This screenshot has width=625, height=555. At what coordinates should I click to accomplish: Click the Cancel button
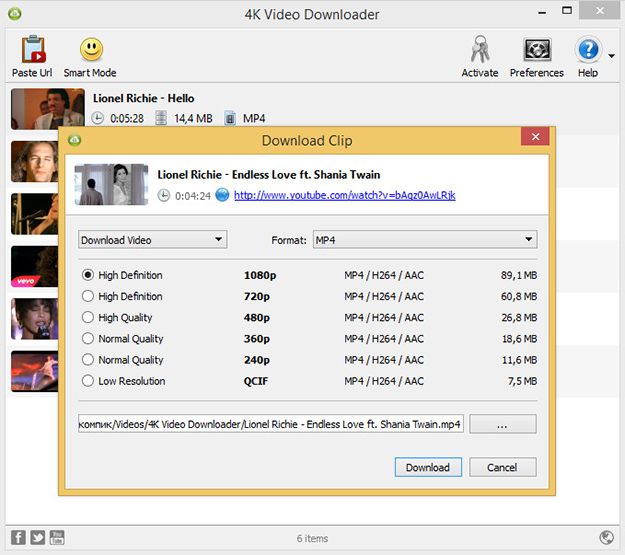pyautogui.click(x=503, y=467)
